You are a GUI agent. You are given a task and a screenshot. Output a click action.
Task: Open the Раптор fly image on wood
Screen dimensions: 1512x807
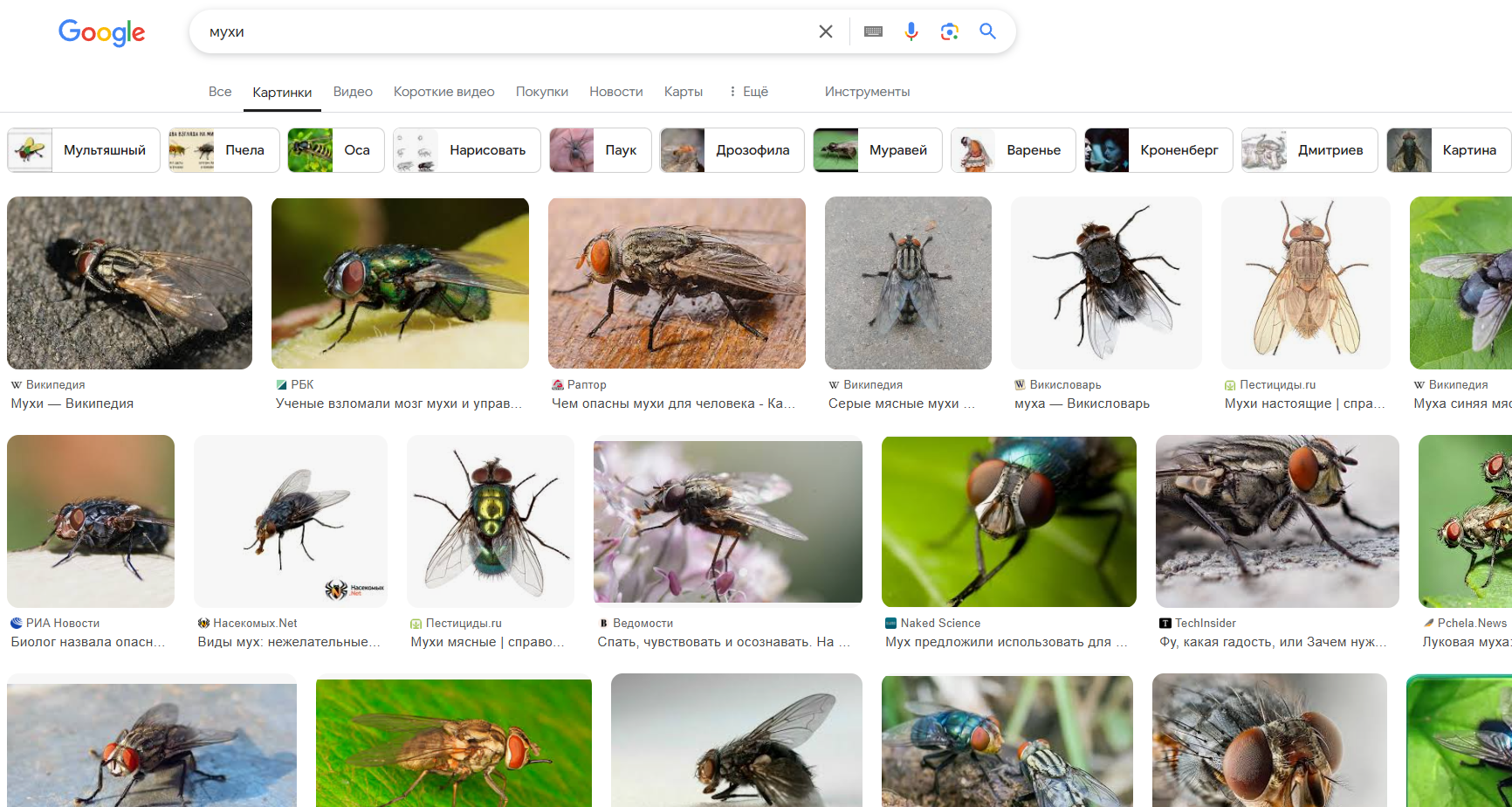click(677, 283)
